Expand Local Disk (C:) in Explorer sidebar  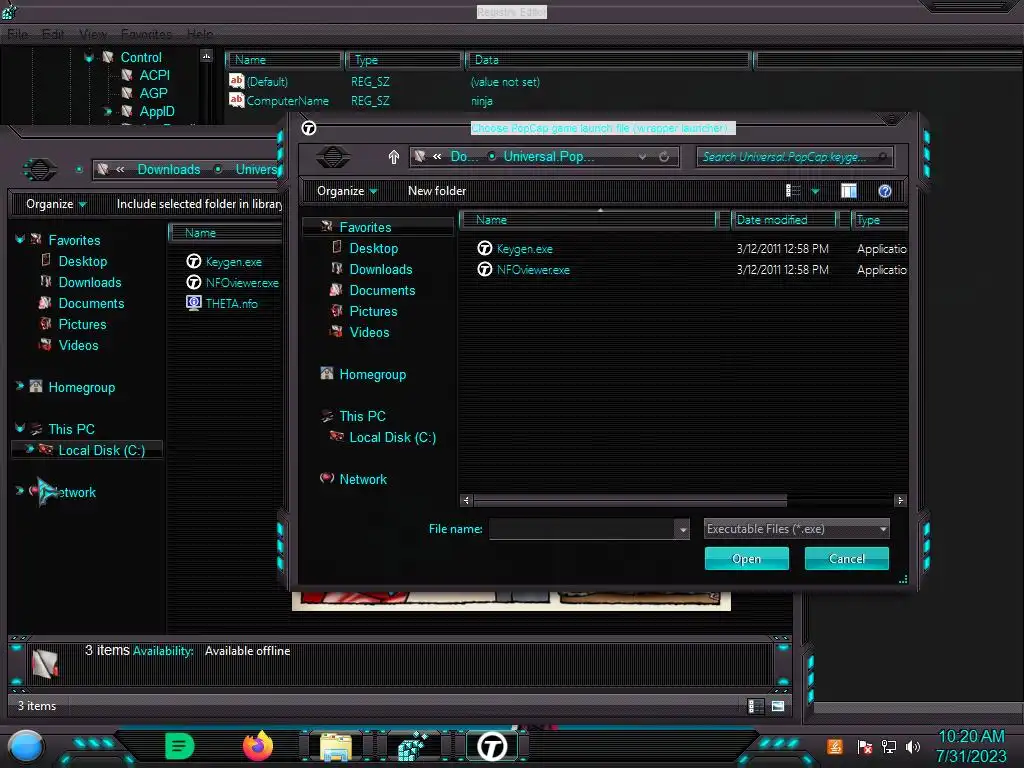click(29, 449)
